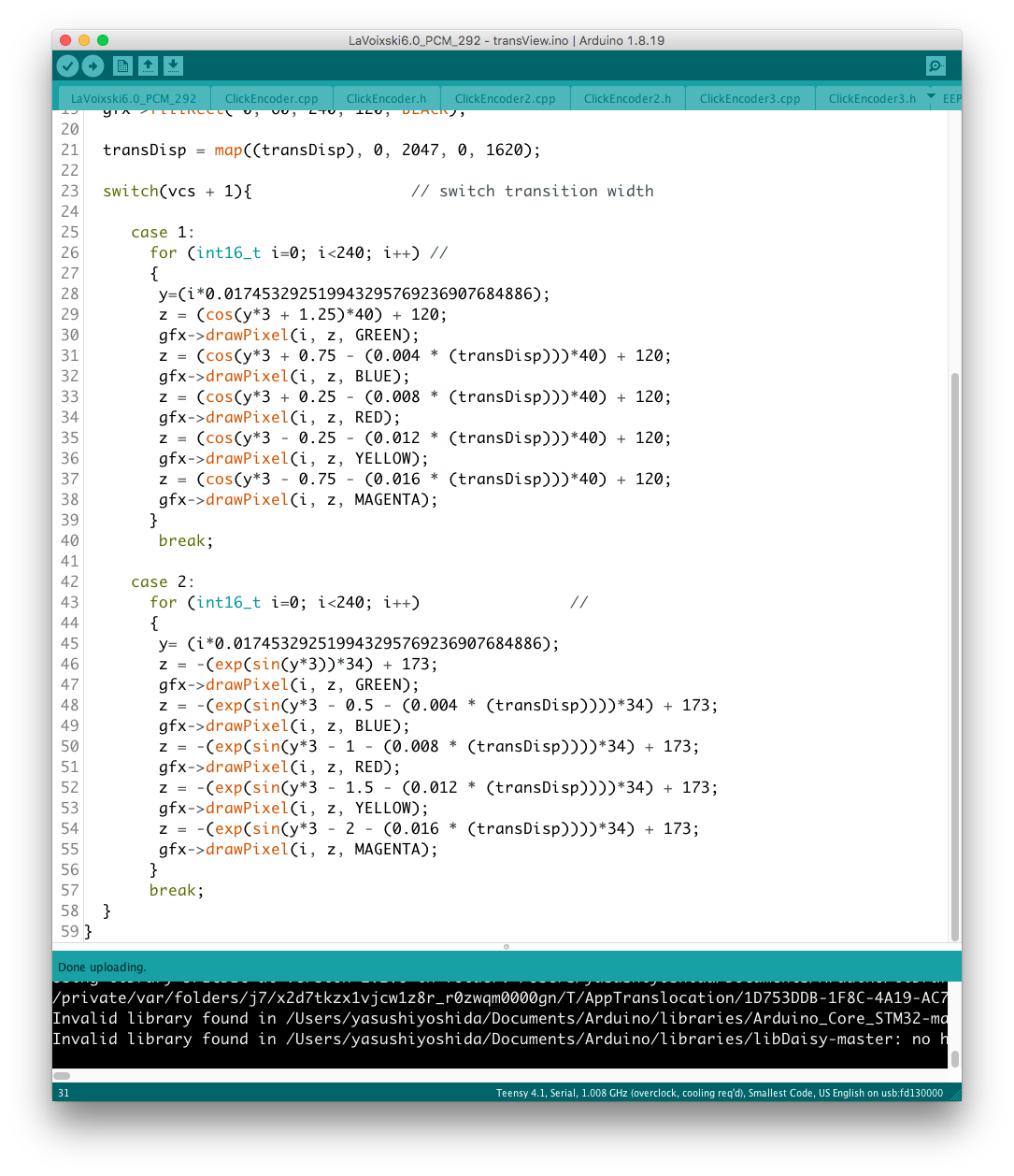1014x1176 pixels.
Task: Click the MAGENTA drawPixel call on line 55
Action: pyautogui.click(x=298, y=849)
